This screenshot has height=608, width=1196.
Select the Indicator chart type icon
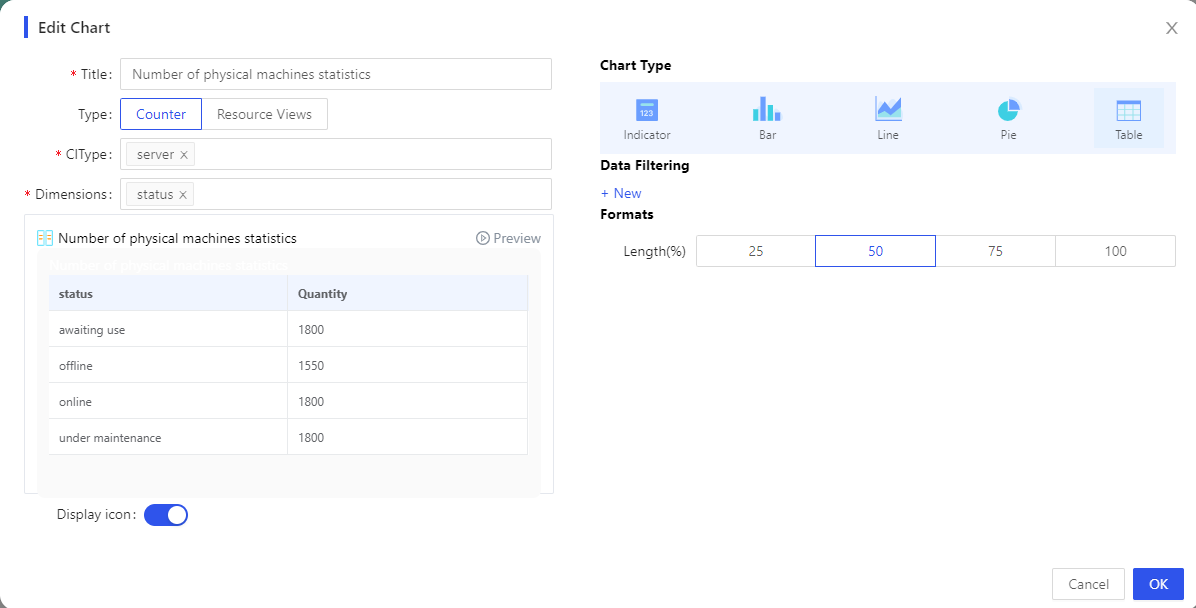tap(647, 111)
